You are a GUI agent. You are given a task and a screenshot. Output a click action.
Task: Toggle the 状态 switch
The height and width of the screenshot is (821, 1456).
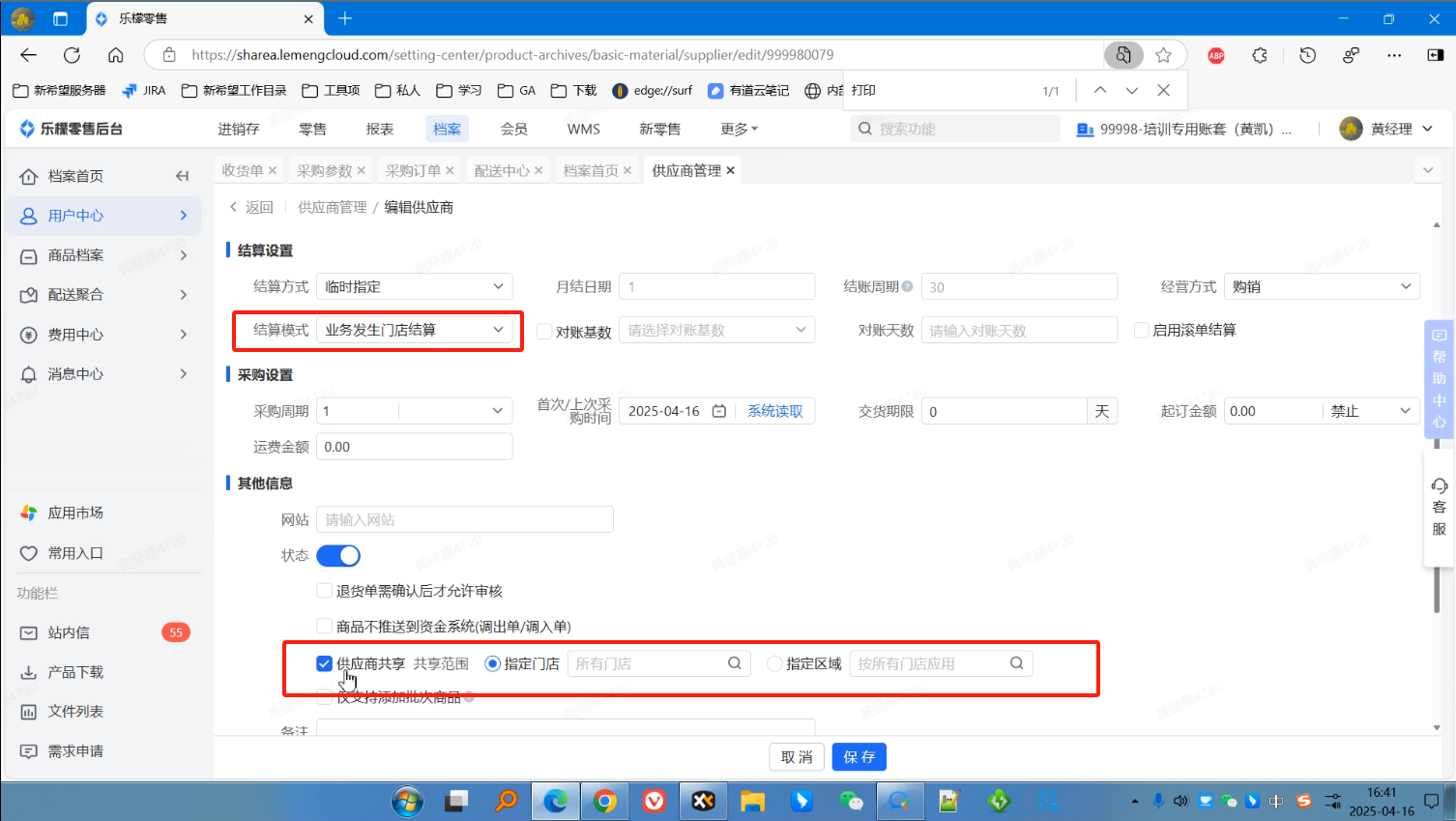[338, 556]
